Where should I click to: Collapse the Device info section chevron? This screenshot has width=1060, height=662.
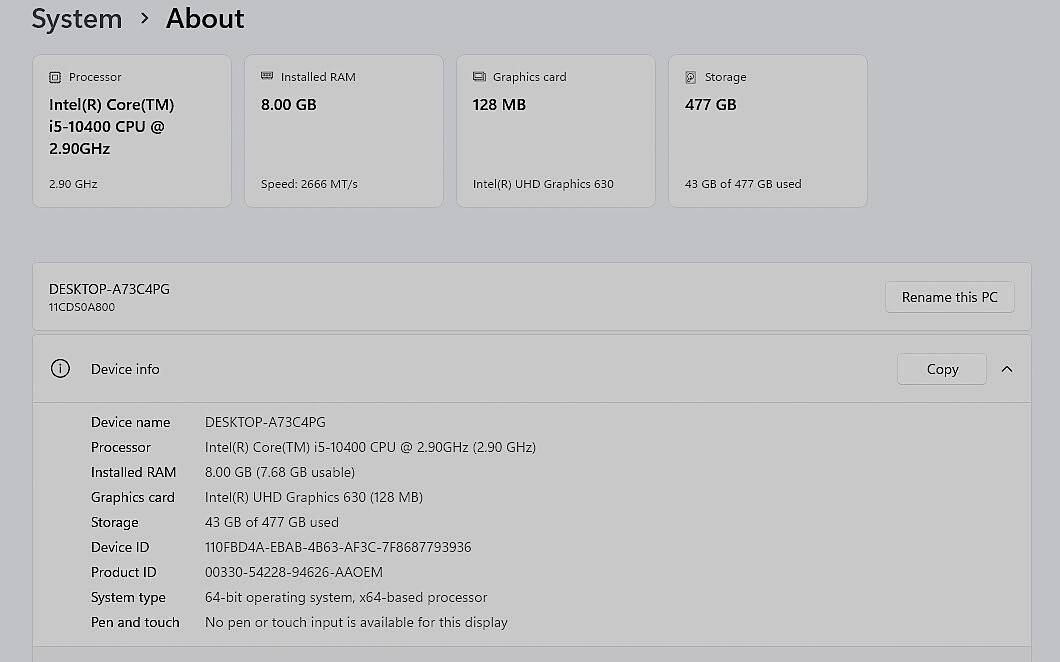pyautogui.click(x=1007, y=369)
